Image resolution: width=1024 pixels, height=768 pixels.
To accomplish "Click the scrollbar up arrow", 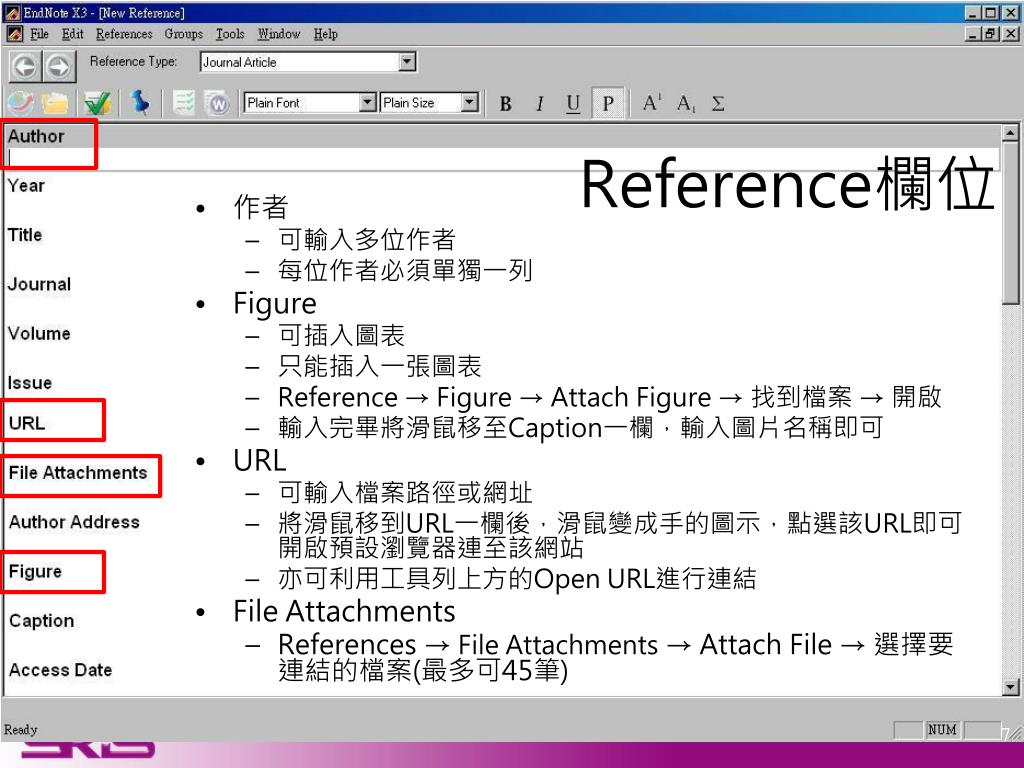I will click(1010, 133).
